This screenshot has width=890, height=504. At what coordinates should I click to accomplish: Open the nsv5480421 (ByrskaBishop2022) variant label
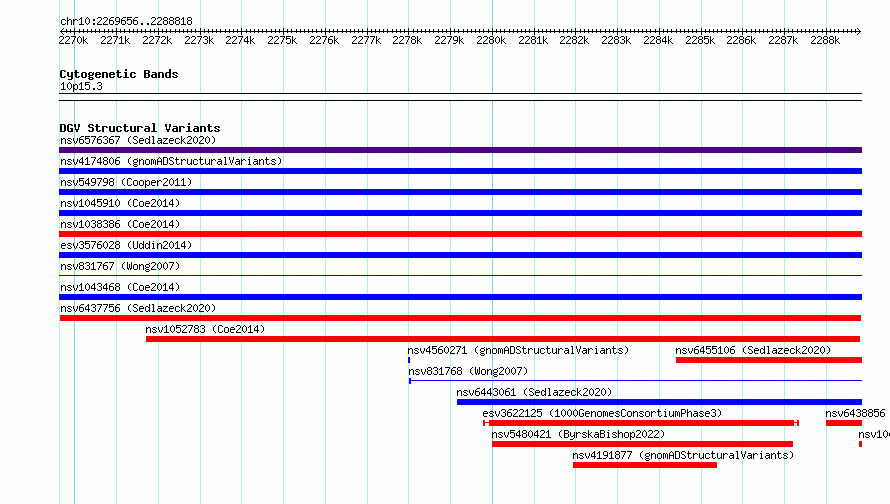coord(578,434)
